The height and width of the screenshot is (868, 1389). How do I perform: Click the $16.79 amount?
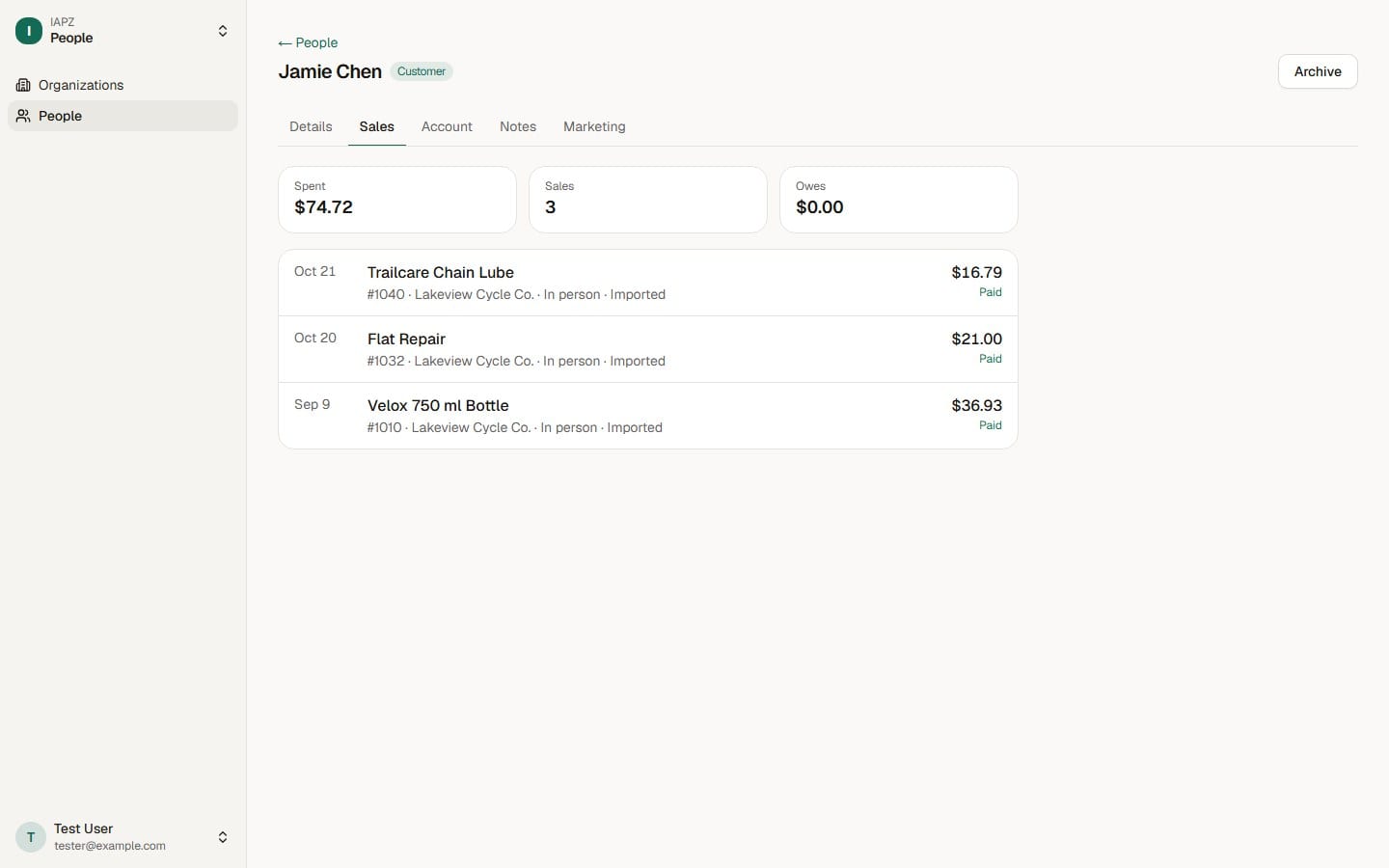point(976,272)
